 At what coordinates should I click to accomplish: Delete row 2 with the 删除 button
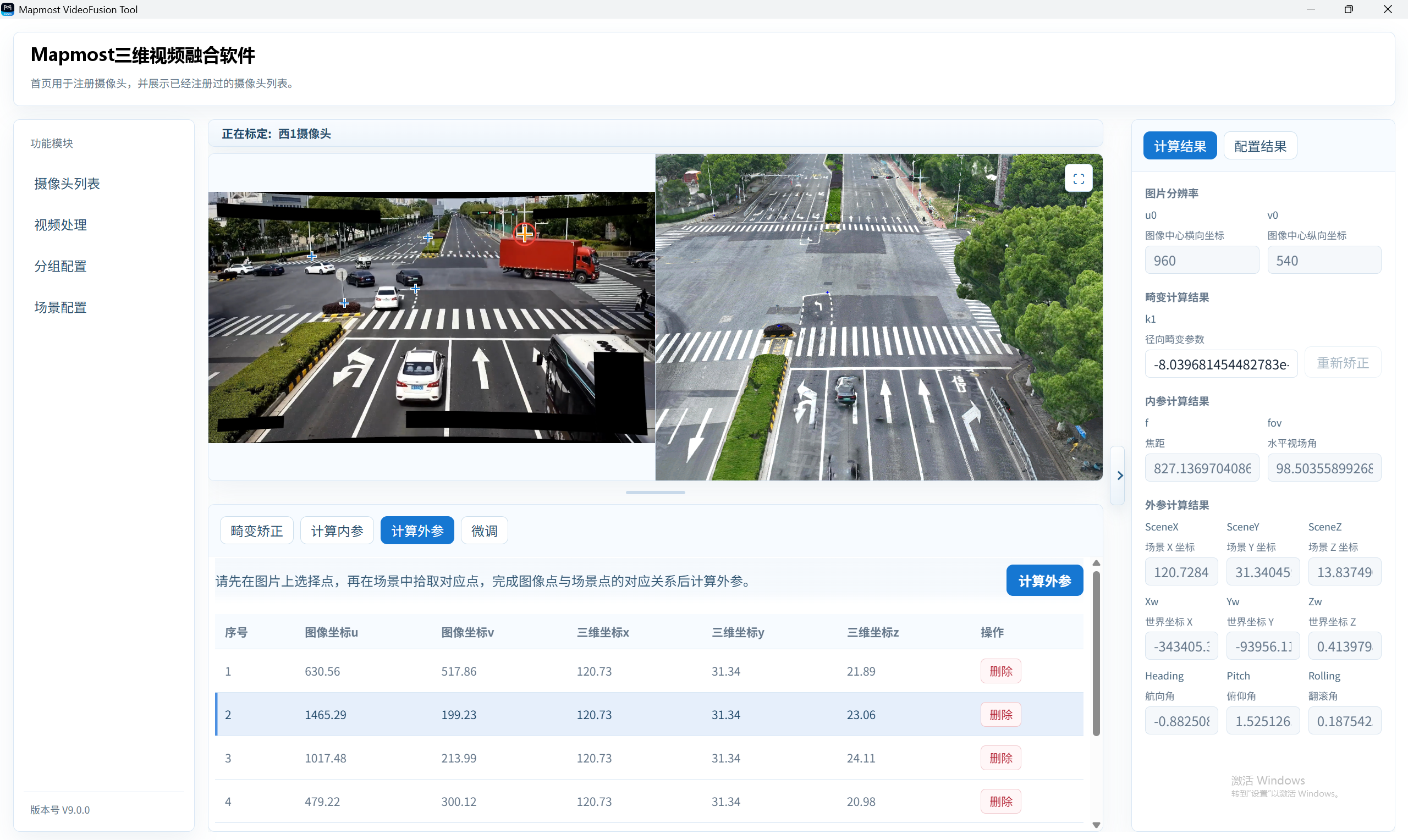[1000, 715]
